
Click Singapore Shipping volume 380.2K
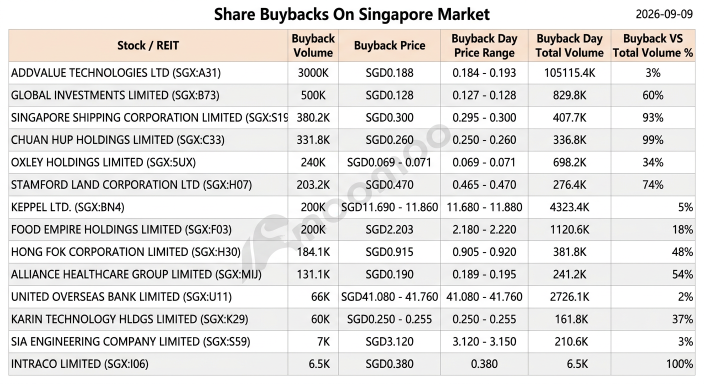coord(313,118)
